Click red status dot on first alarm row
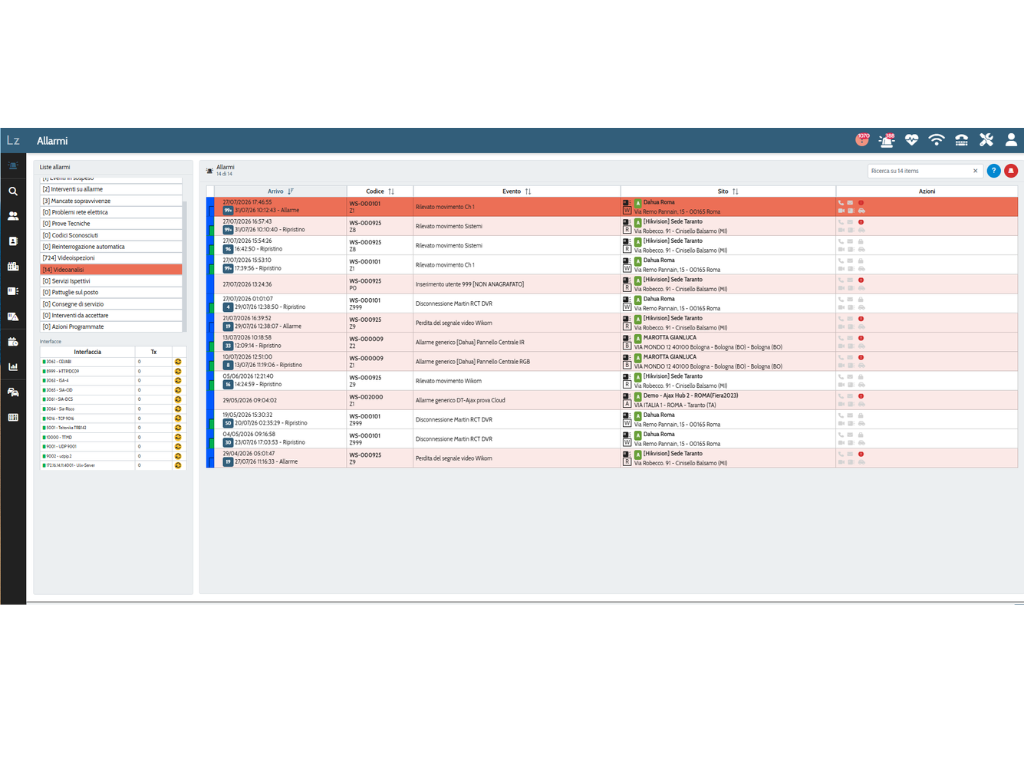 [x=861, y=203]
